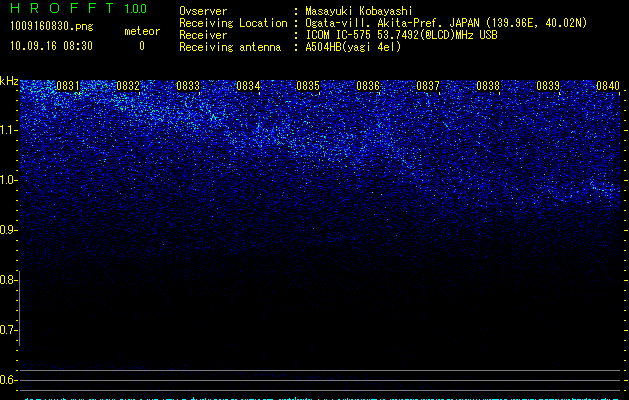Viewport: 629px width, 400px height.
Task: Click the Receiving antenna label
Action: click(230, 47)
